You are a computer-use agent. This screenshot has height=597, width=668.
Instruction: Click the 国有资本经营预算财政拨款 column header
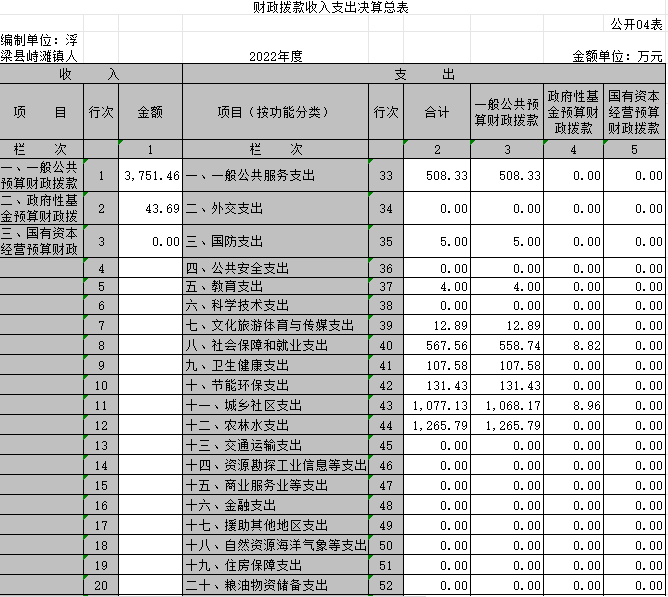point(635,113)
